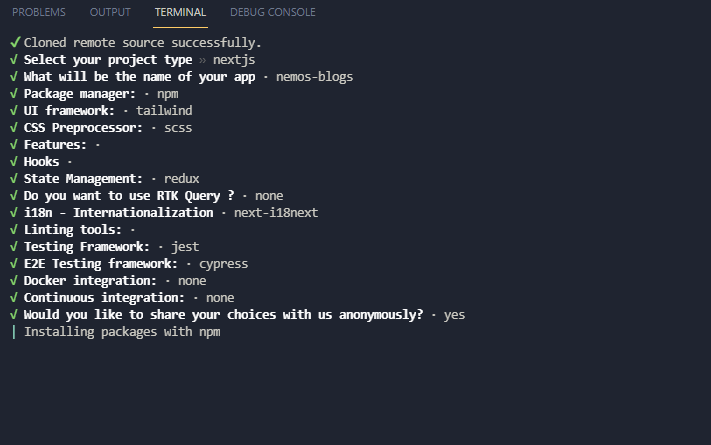
Task: Open the OUTPUT tab
Action: point(110,13)
